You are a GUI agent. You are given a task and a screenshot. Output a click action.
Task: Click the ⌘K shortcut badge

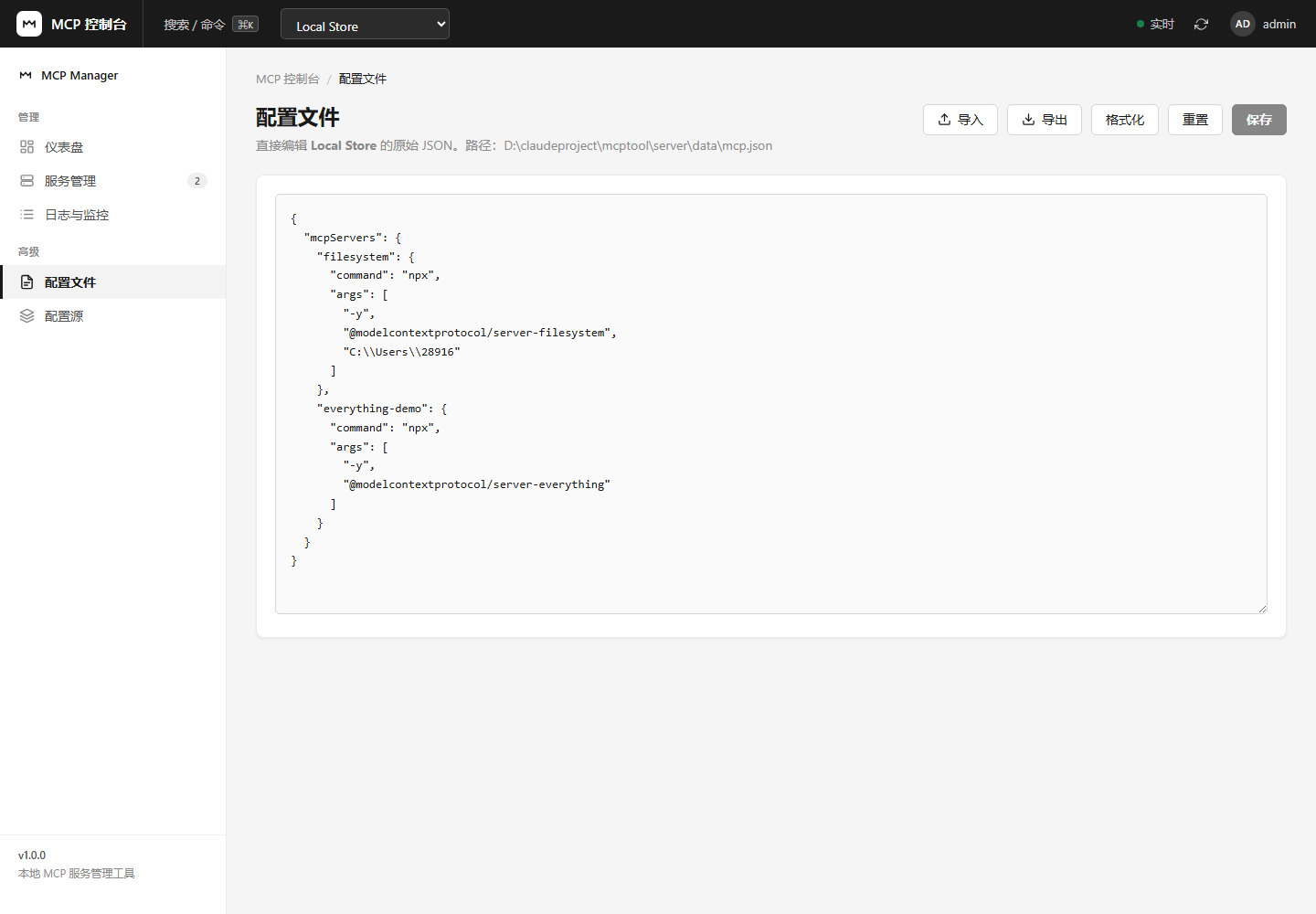tap(245, 25)
